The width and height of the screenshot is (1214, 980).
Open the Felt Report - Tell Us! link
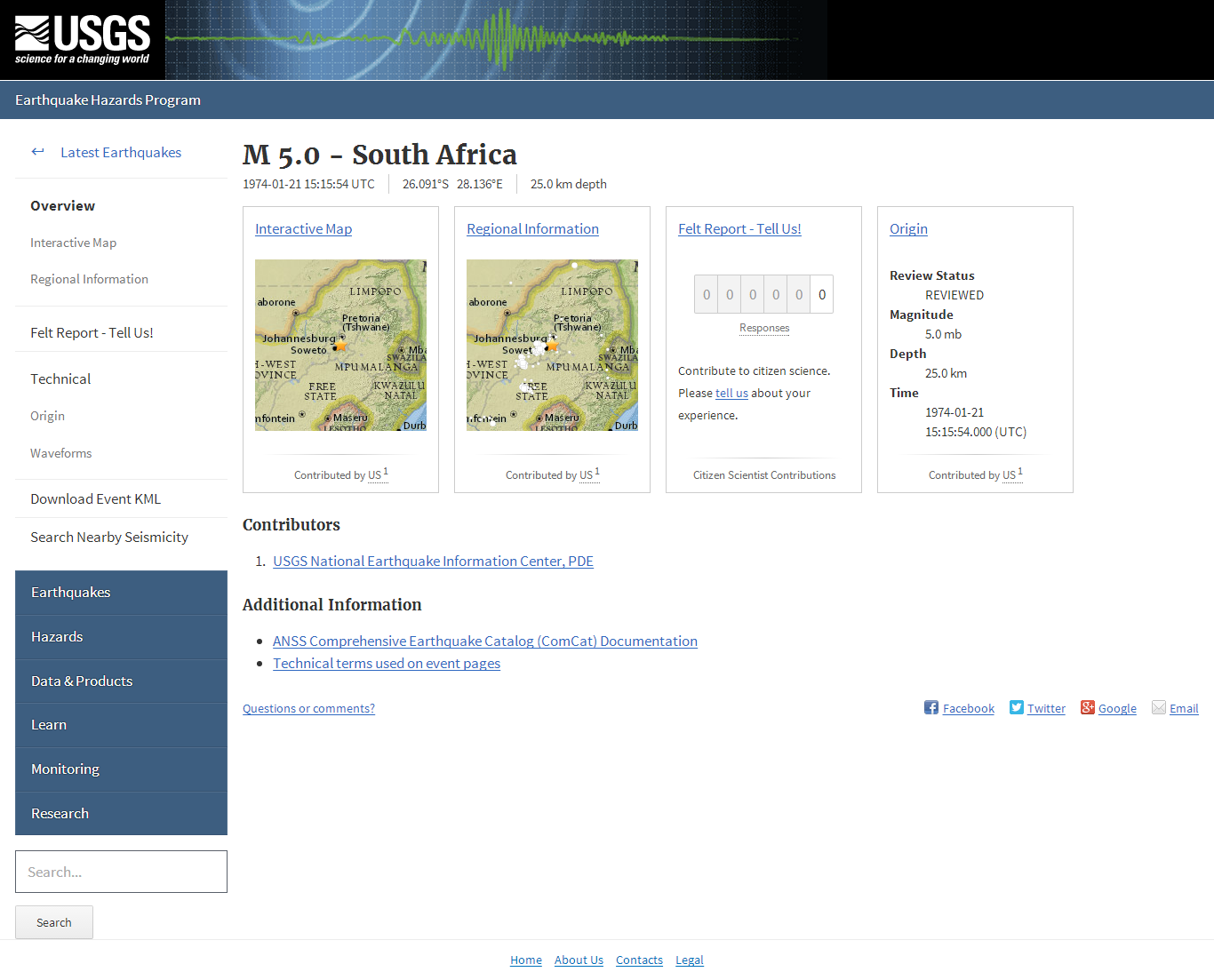(739, 228)
